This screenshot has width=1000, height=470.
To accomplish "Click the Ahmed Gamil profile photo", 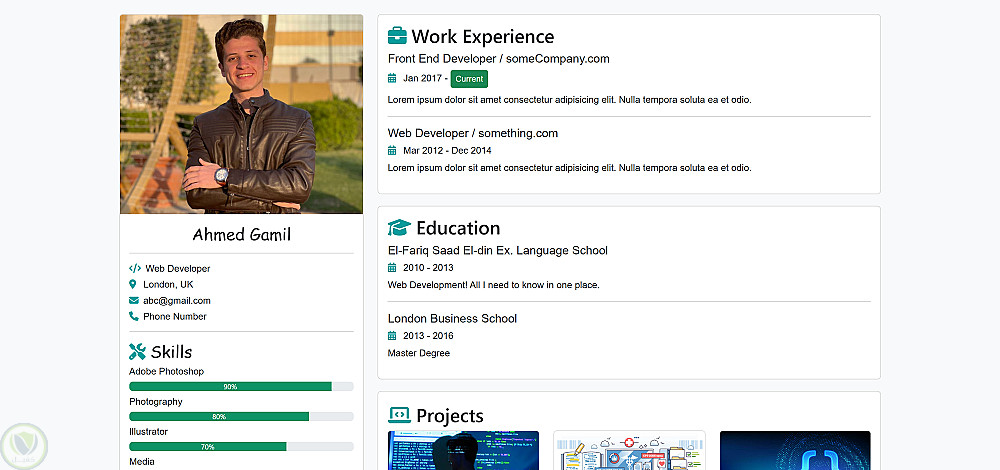I will click(241, 114).
